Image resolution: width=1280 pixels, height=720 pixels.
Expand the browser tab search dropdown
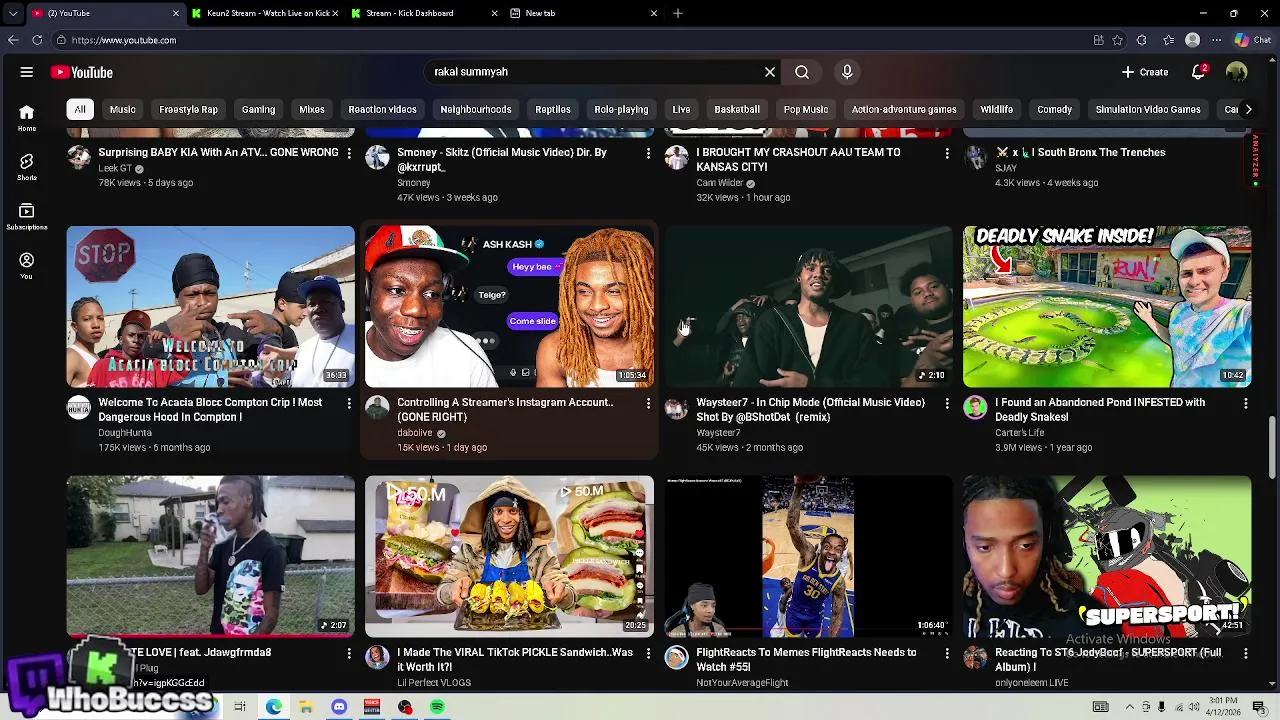tap(12, 13)
